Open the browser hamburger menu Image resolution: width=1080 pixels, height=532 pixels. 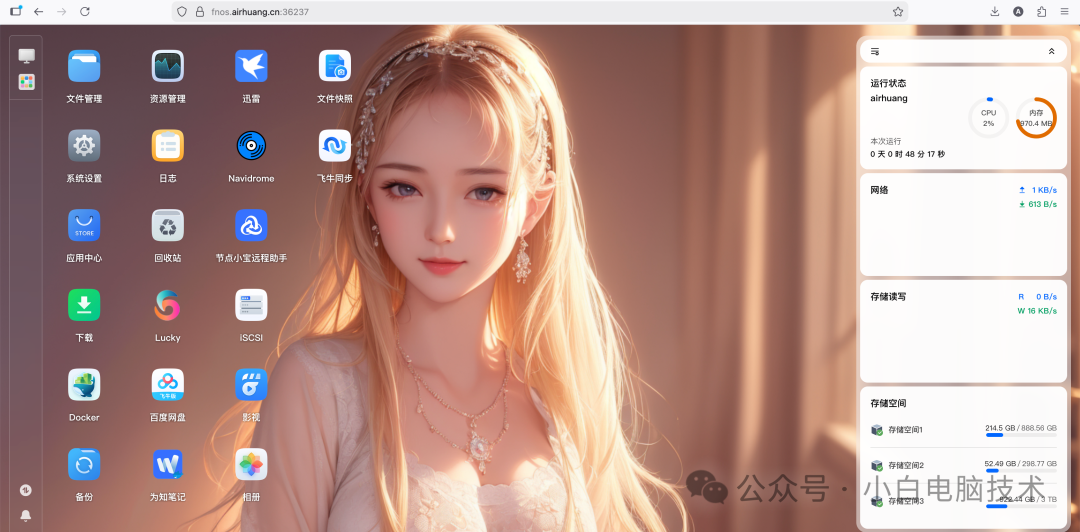click(1064, 12)
